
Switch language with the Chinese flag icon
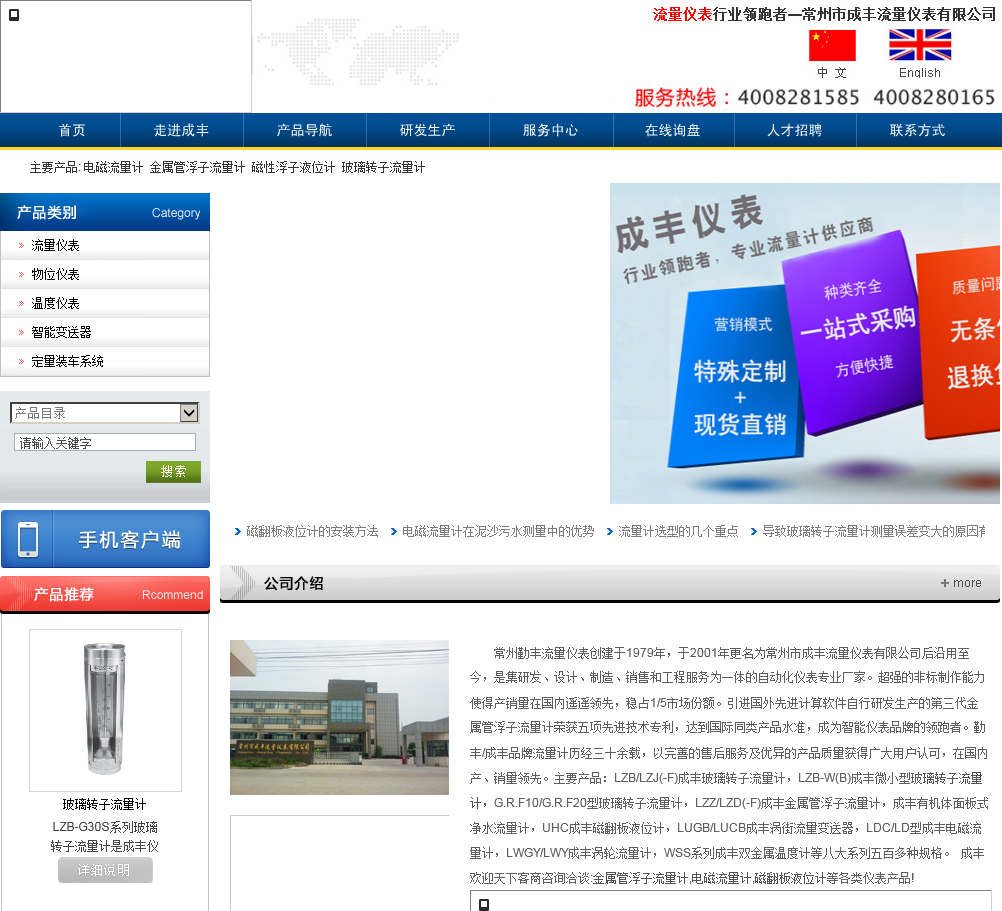832,45
